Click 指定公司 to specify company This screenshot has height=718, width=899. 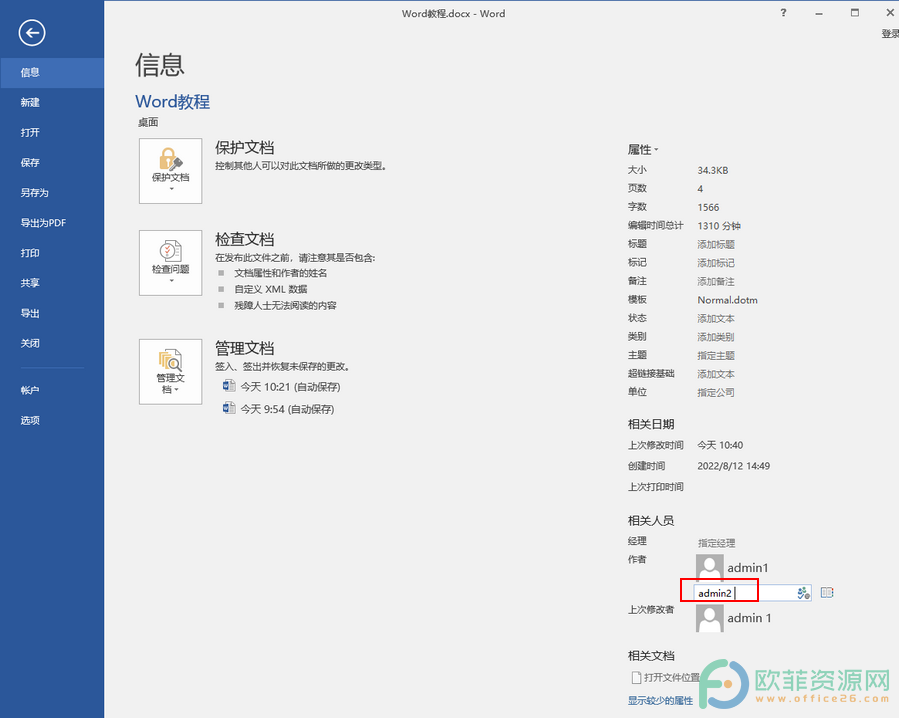click(716, 392)
